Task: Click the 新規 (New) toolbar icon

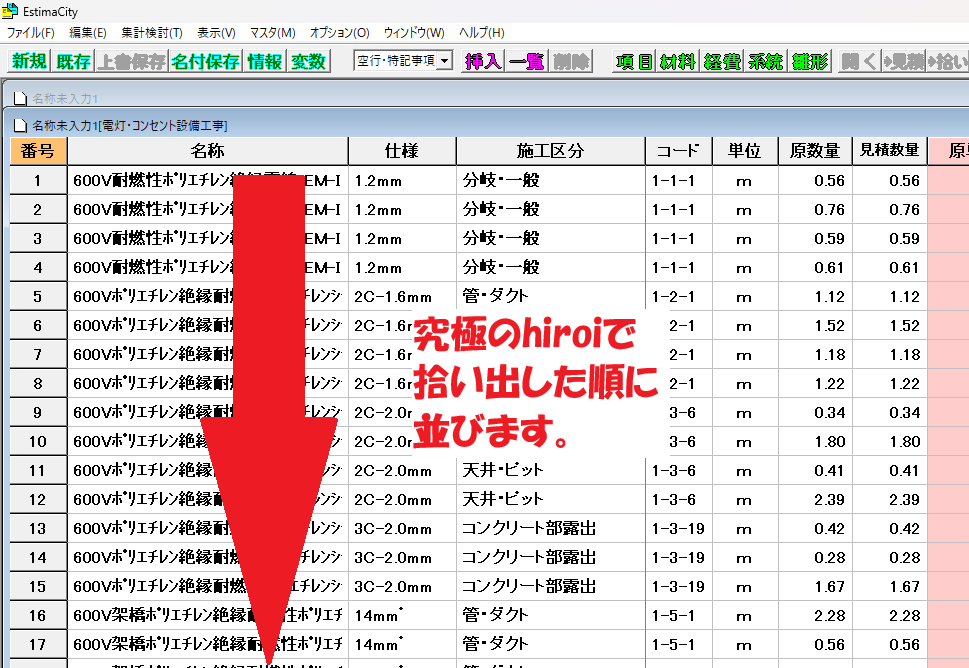Action: (x=28, y=60)
